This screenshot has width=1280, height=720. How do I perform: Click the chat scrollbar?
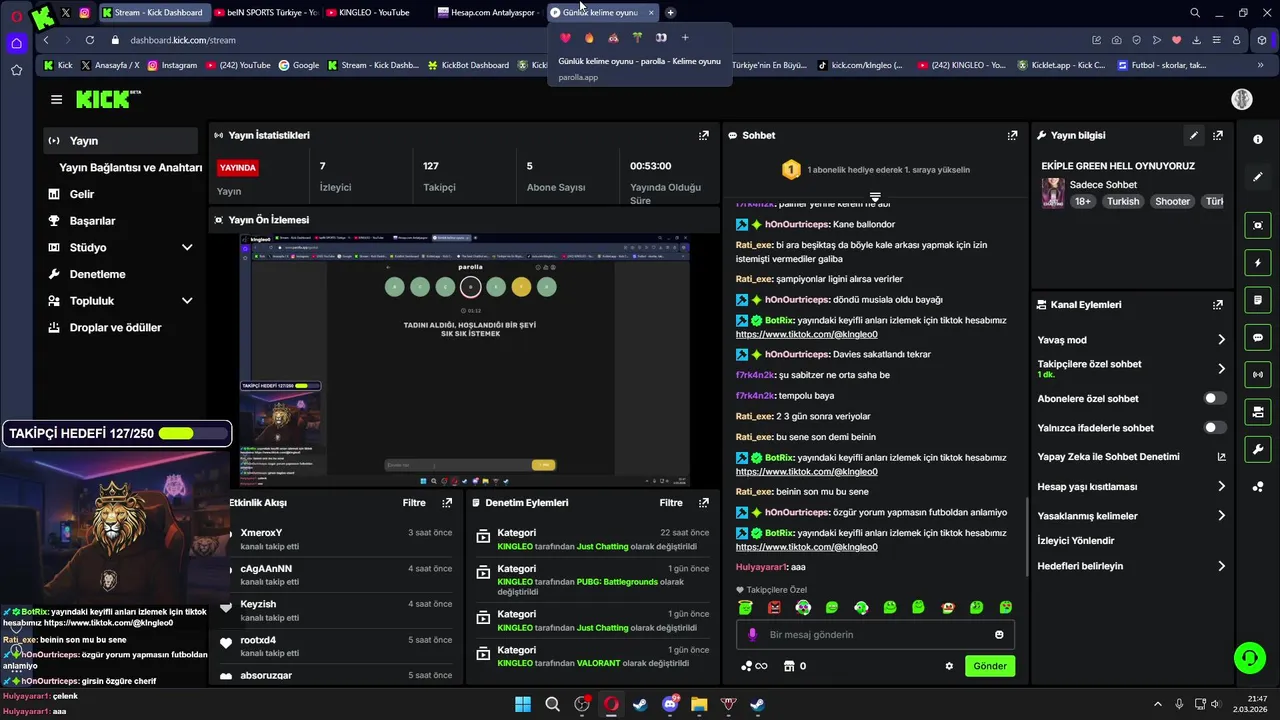[x=1027, y=538]
